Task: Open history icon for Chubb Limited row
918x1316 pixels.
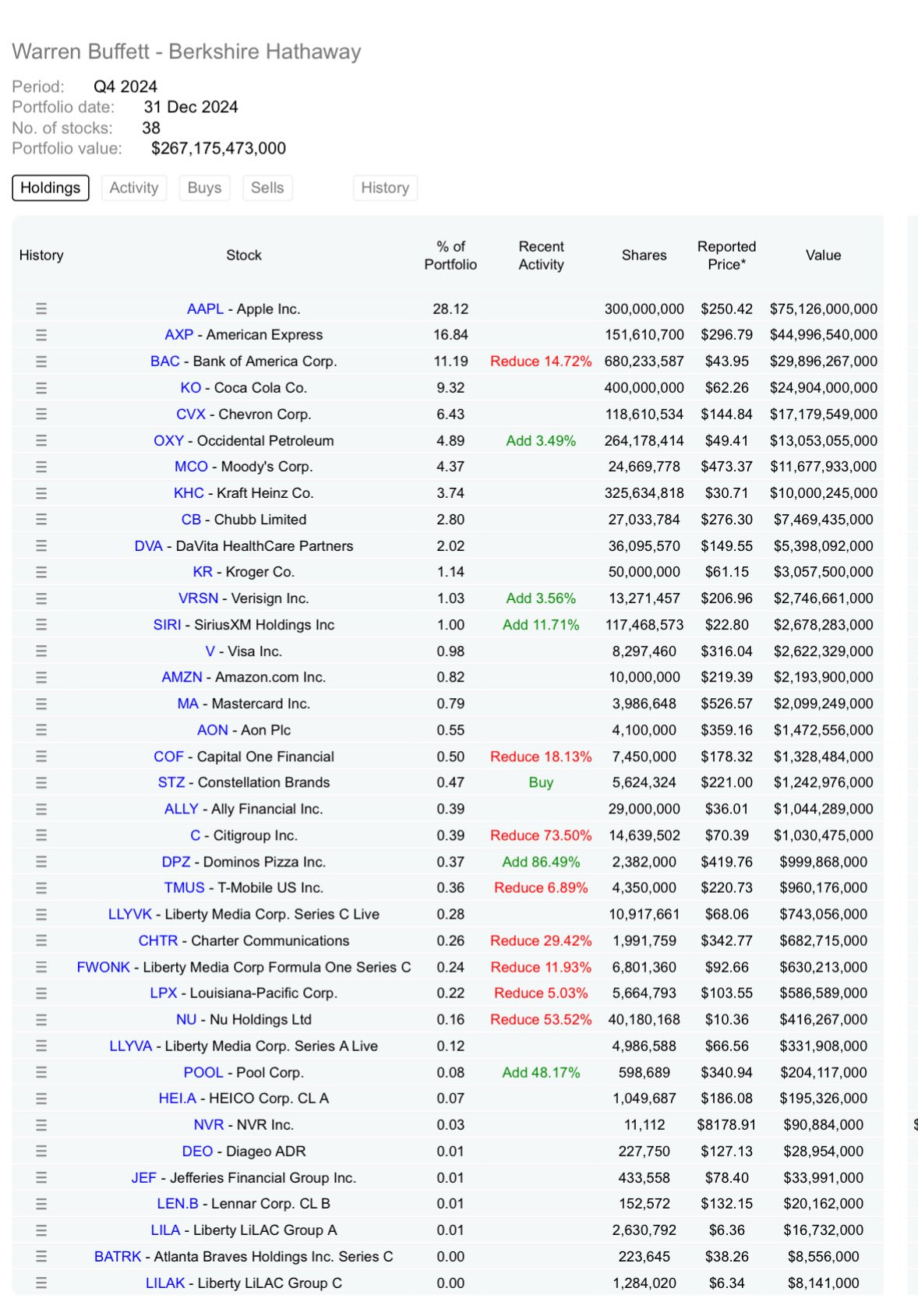Action: pos(41,520)
